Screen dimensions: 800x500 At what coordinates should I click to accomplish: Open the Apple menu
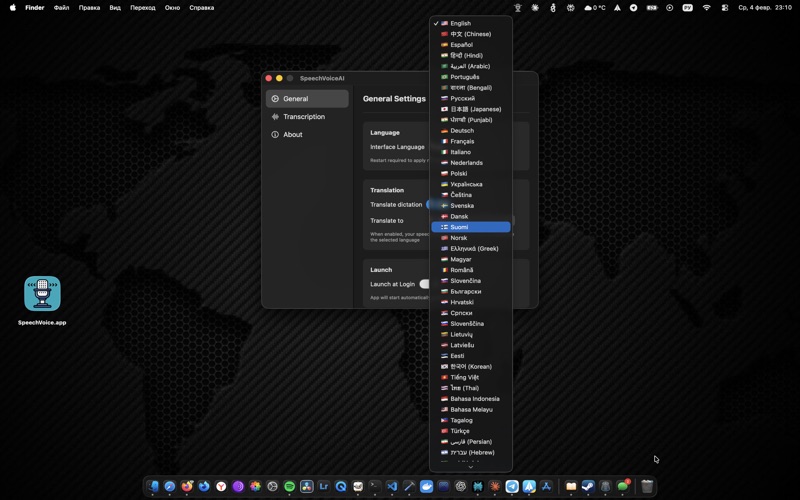[13, 8]
